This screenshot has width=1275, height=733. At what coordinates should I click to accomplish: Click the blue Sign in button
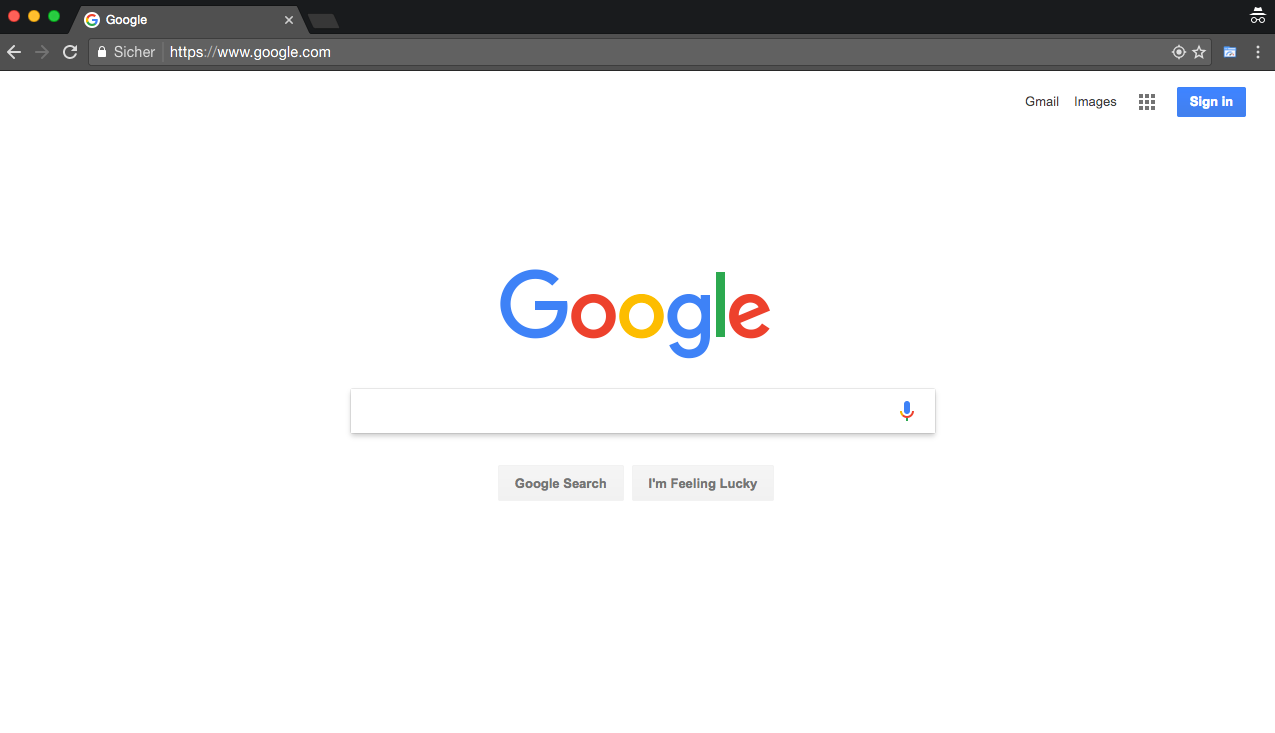[1211, 102]
